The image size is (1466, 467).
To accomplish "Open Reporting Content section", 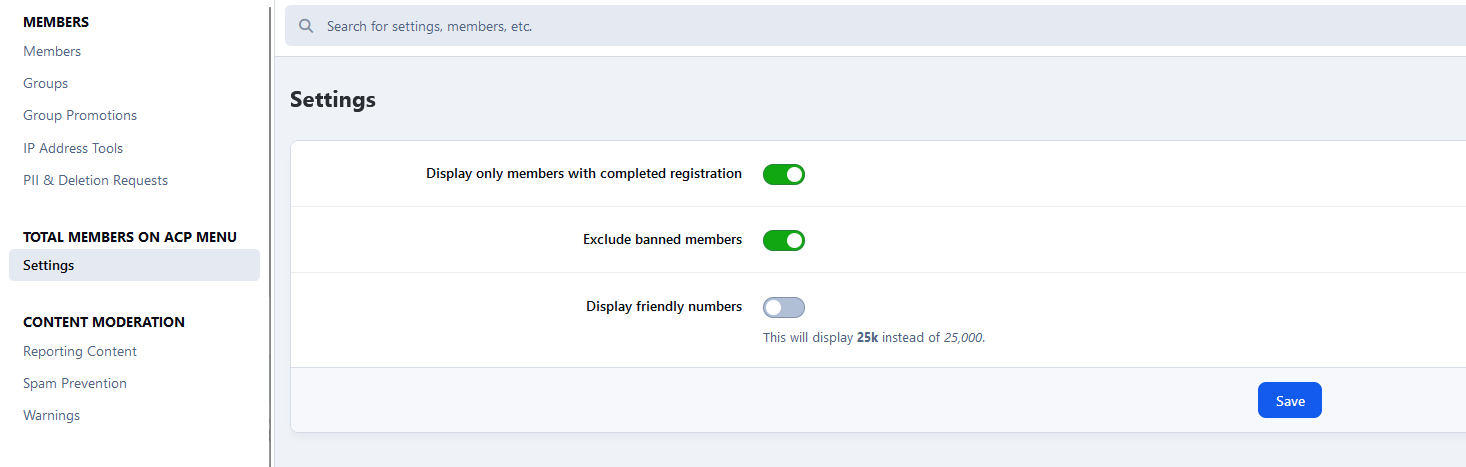I will pyautogui.click(x=80, y=351).
